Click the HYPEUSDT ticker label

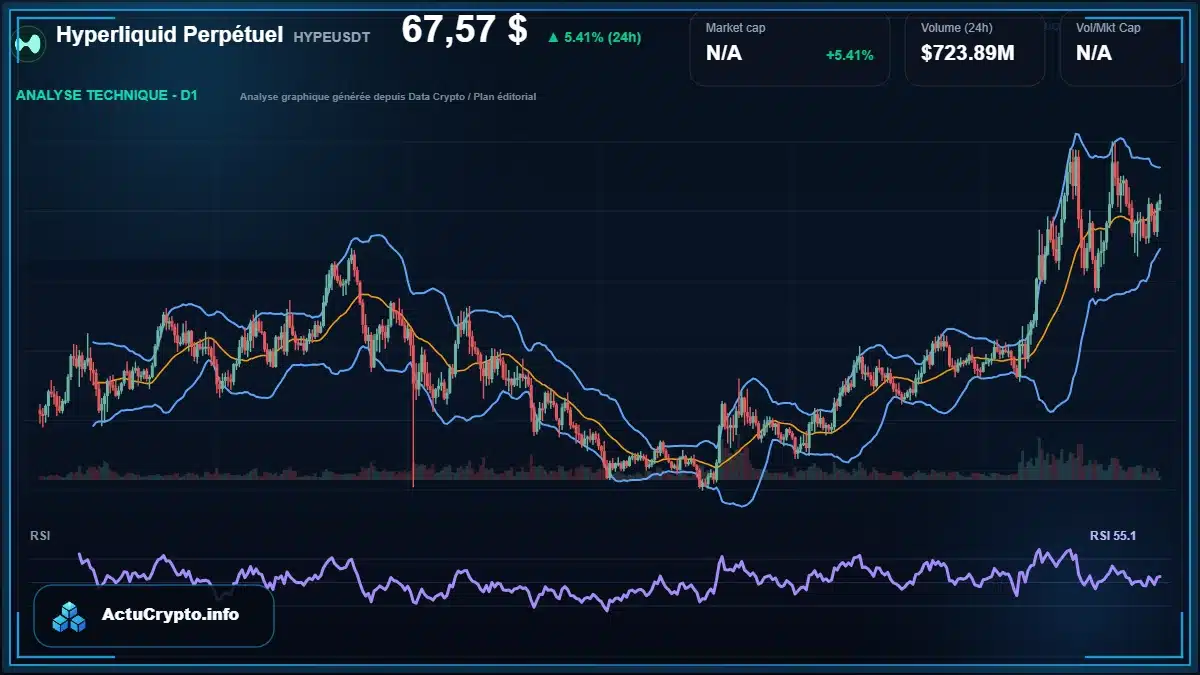tap(332, 37)
